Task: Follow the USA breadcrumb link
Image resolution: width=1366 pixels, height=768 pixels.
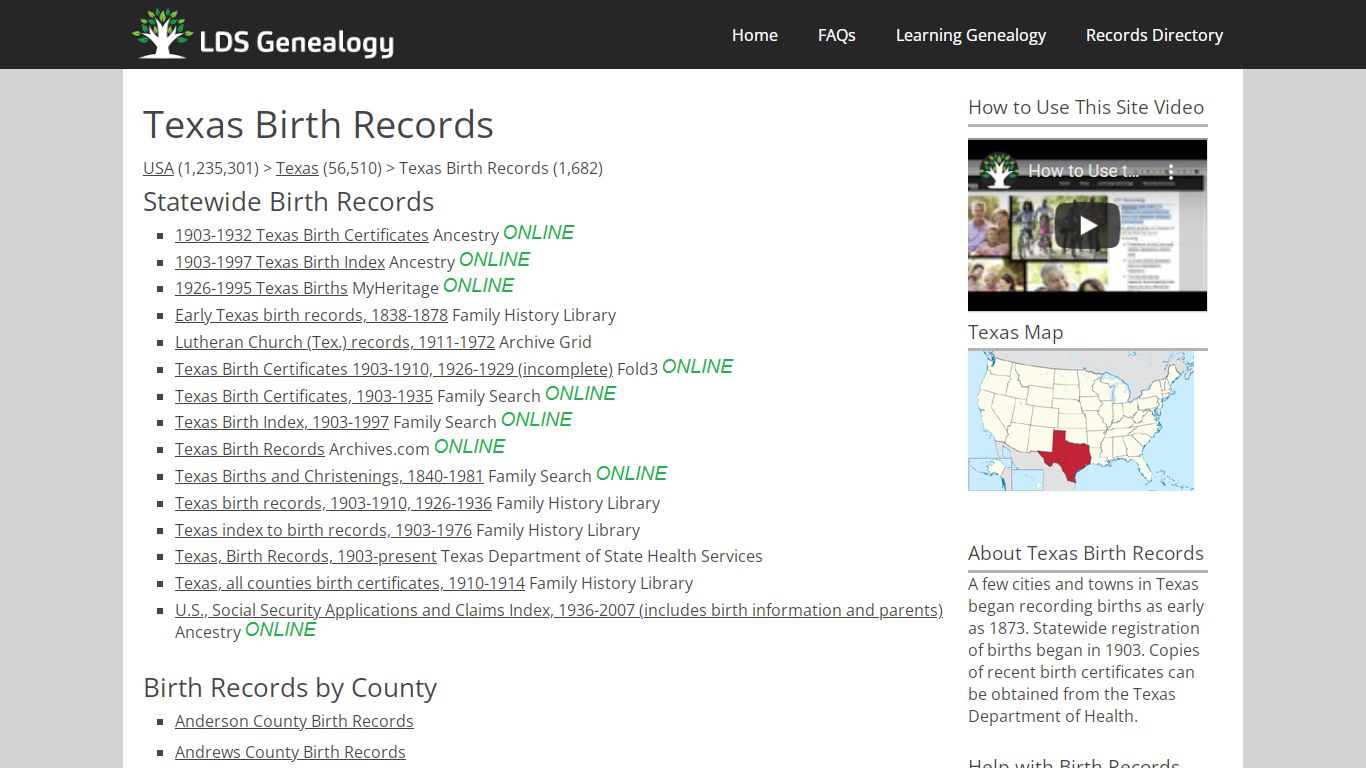Action: pyautogui.click(x=158, y=168)
